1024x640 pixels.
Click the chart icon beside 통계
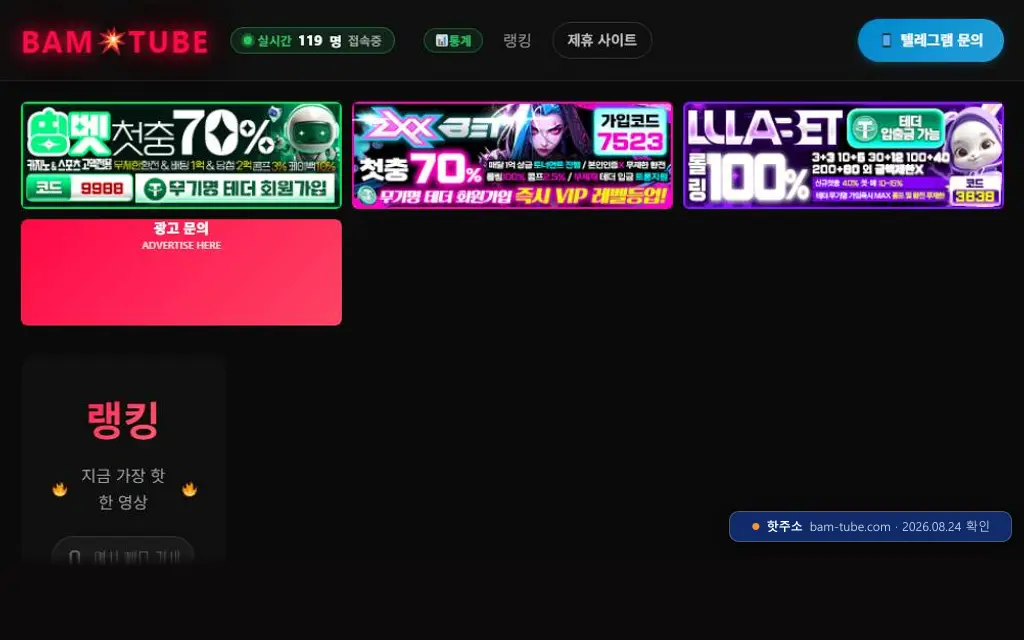tap(441, 40)
